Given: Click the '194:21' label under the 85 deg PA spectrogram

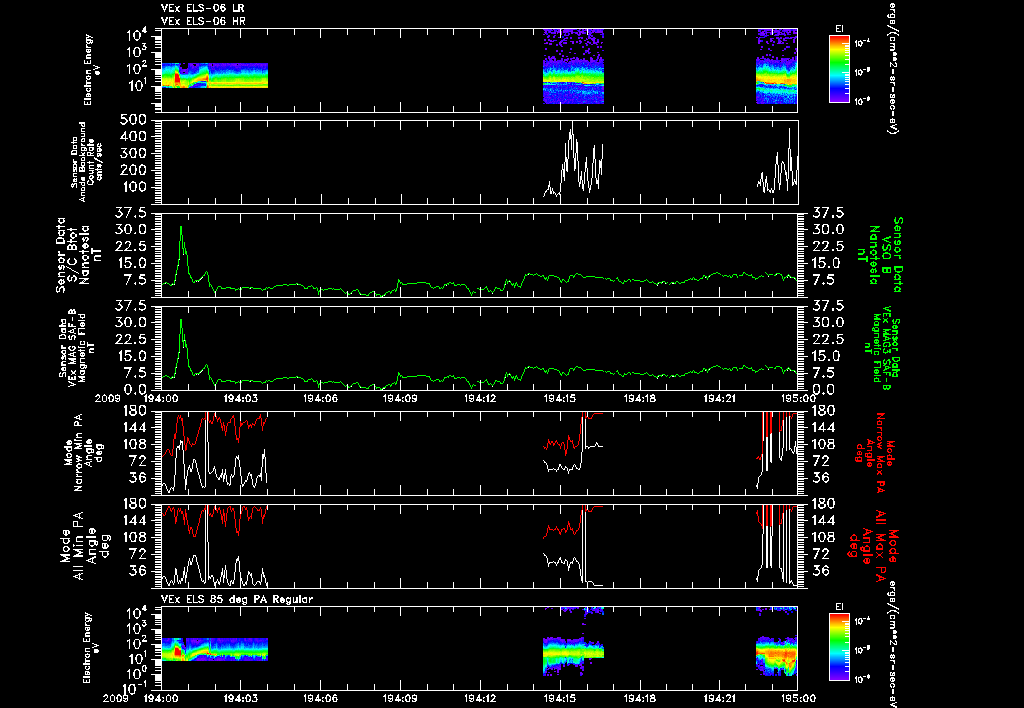Looking at the screenshot, I should 720,698.
